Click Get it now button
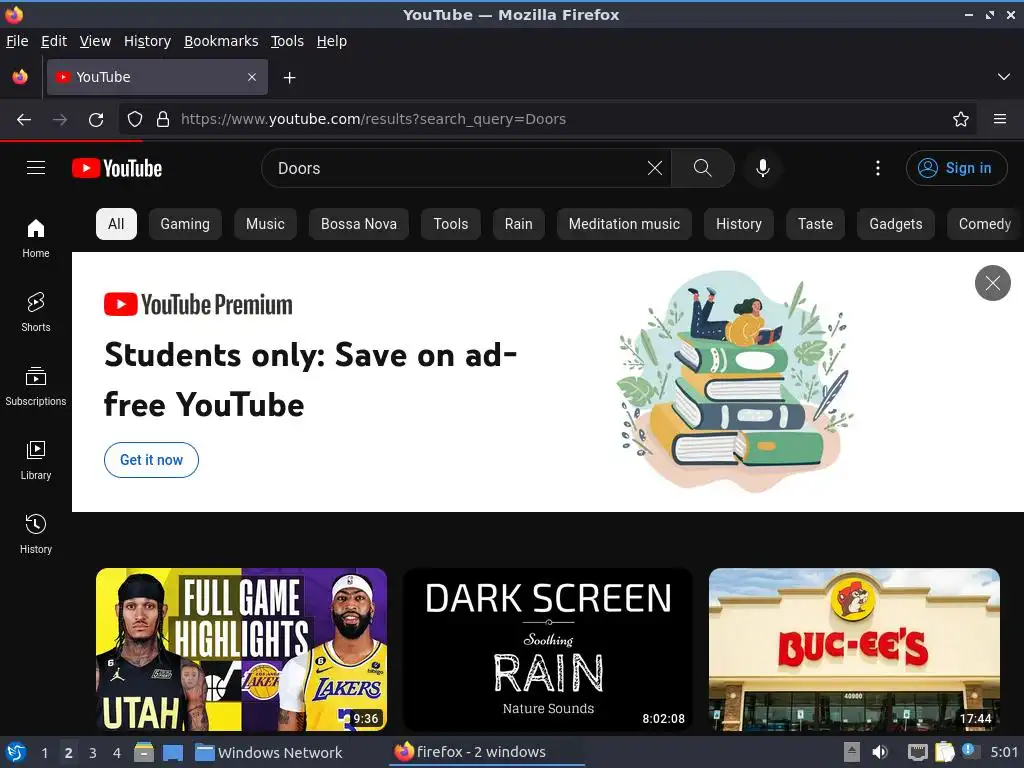Image resolution: width=1024 pixels, height=768 pixels. pyautogui.click(x=152, y=460)
